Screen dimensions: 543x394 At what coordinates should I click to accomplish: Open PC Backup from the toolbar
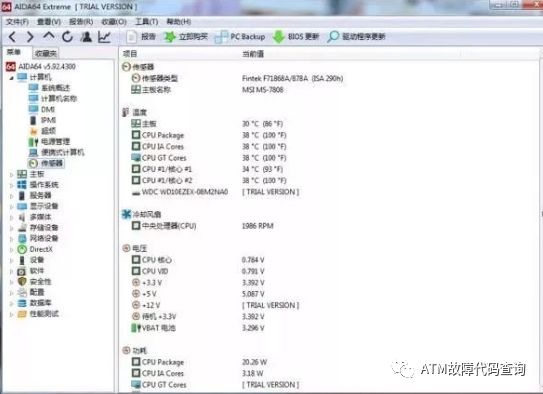(x=240, y=37)
